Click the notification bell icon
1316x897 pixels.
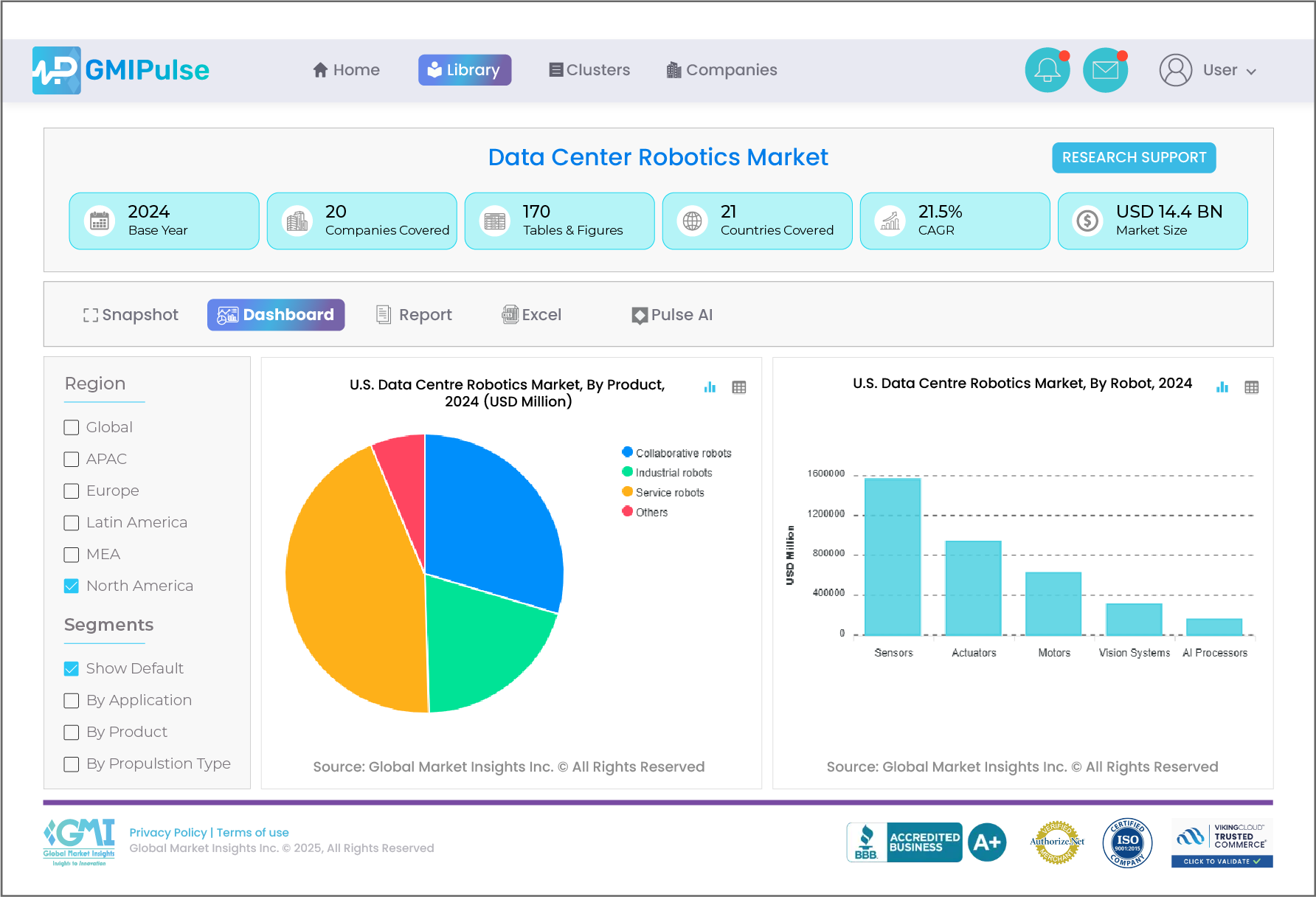pyautogui.click(x=1047, y=70)
